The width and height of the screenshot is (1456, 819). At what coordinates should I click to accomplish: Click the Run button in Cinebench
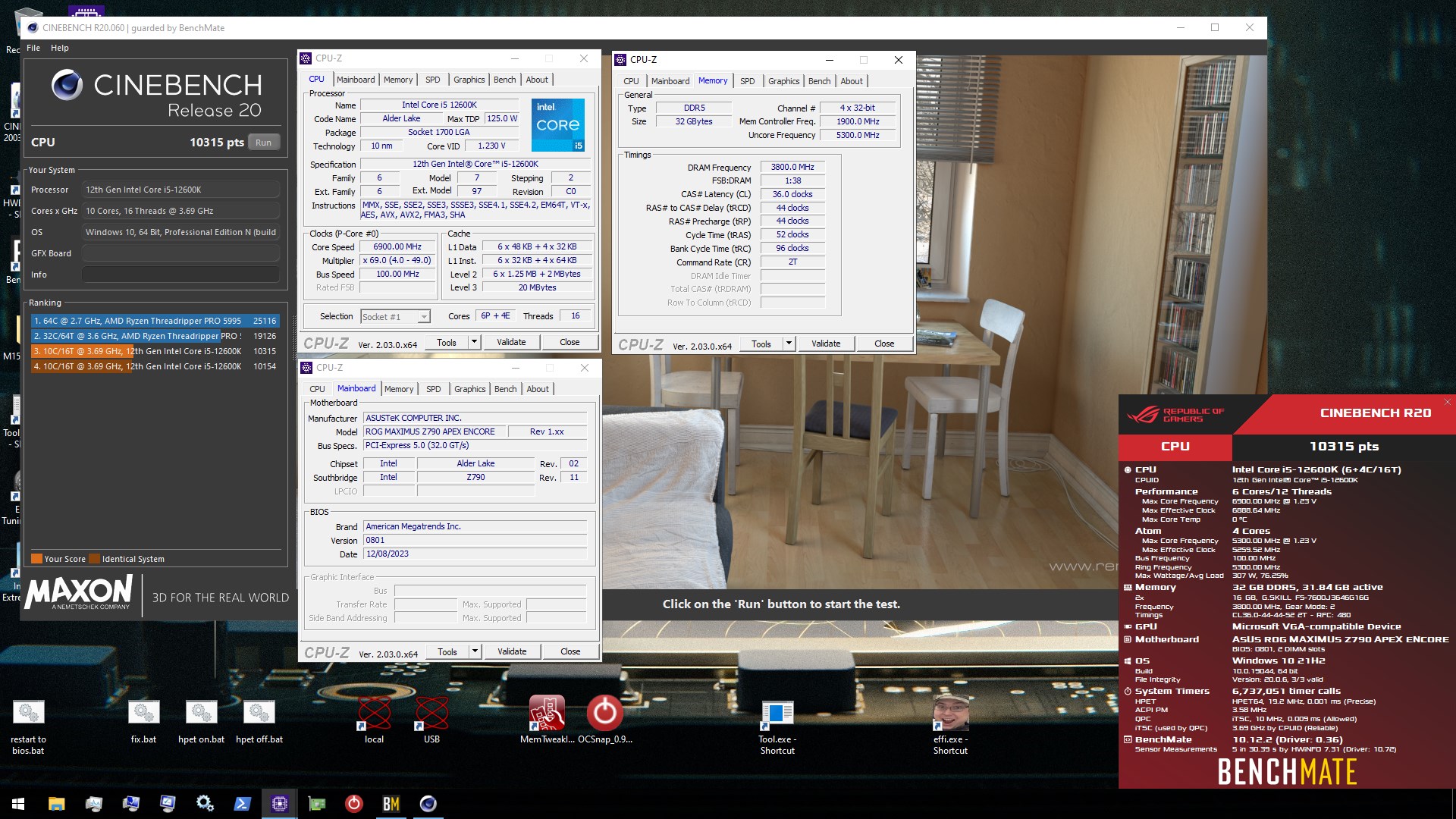click(x=263, y=143)
